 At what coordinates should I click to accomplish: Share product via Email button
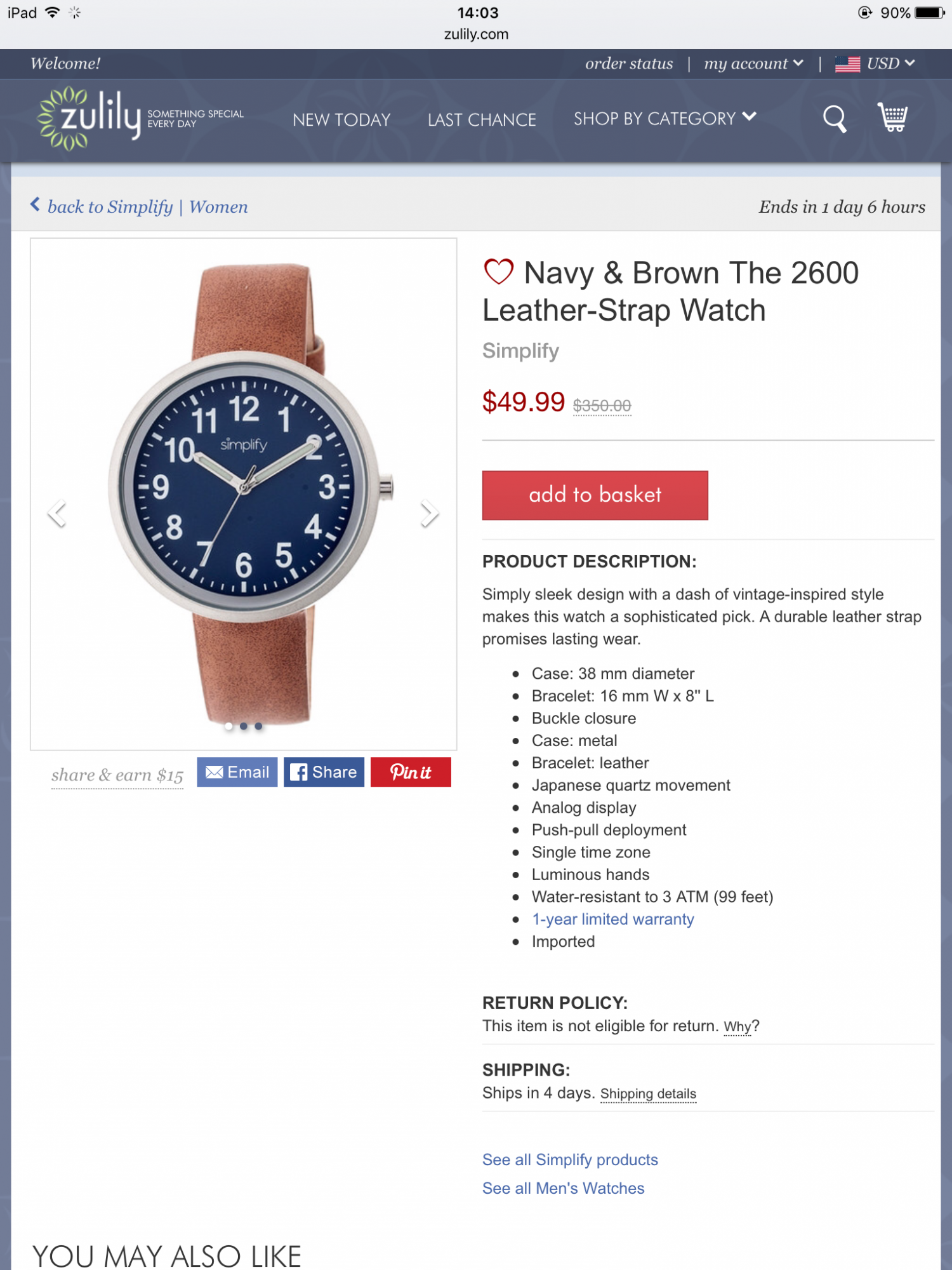pos(237,772)
